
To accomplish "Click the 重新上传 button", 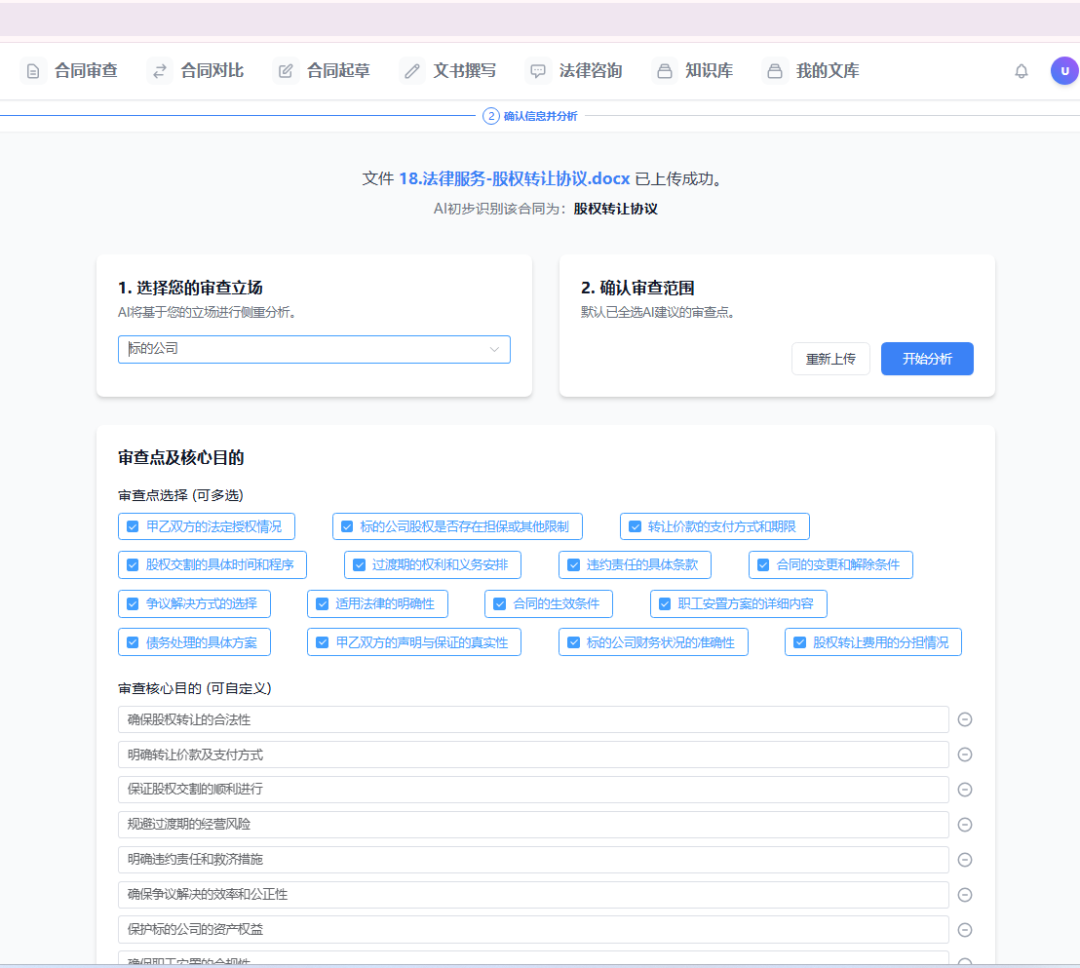I will (x=831, y=359).
